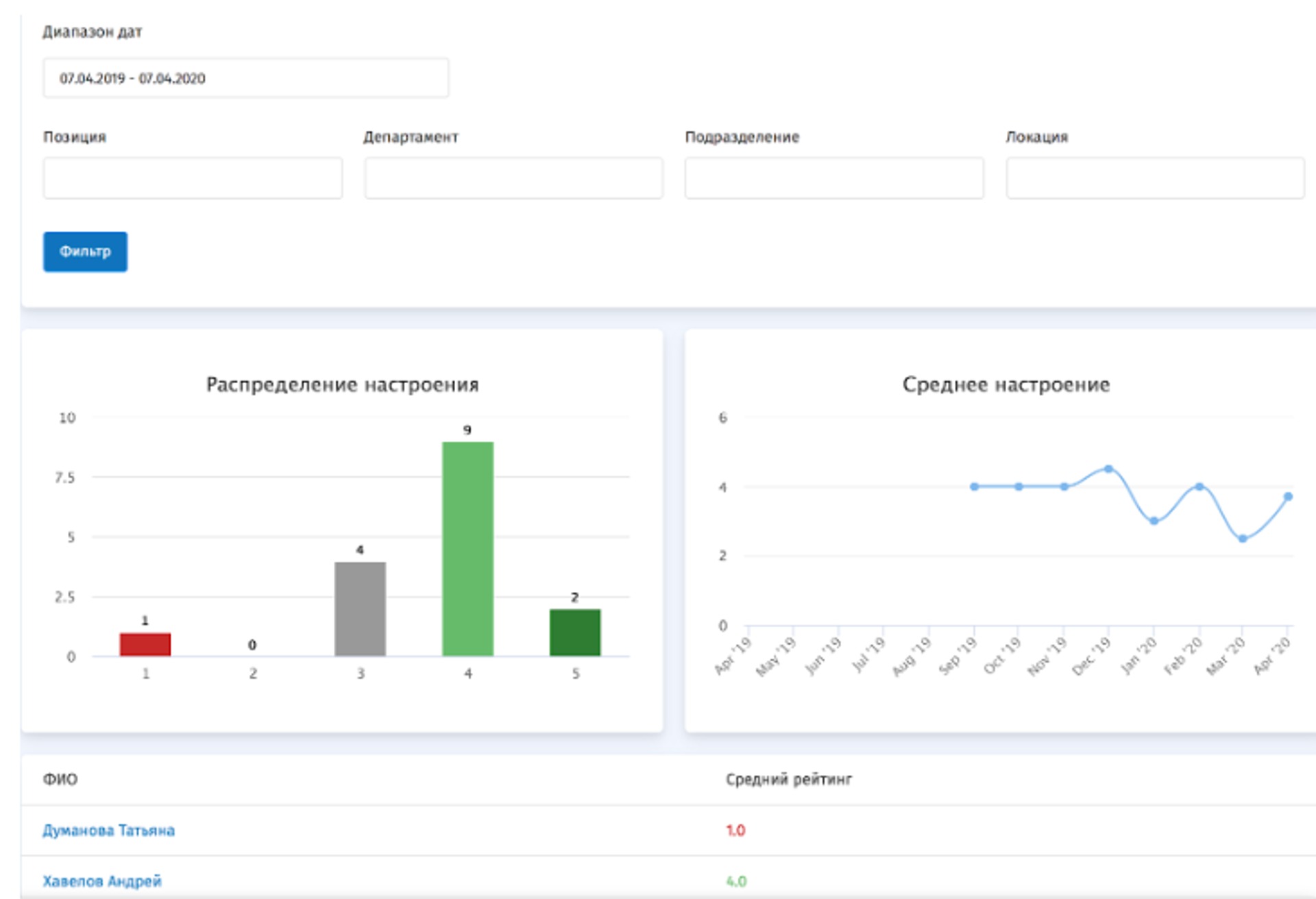Click the Локация filter input
This screenshot has width=1316, height=899.
[1155, 178]
